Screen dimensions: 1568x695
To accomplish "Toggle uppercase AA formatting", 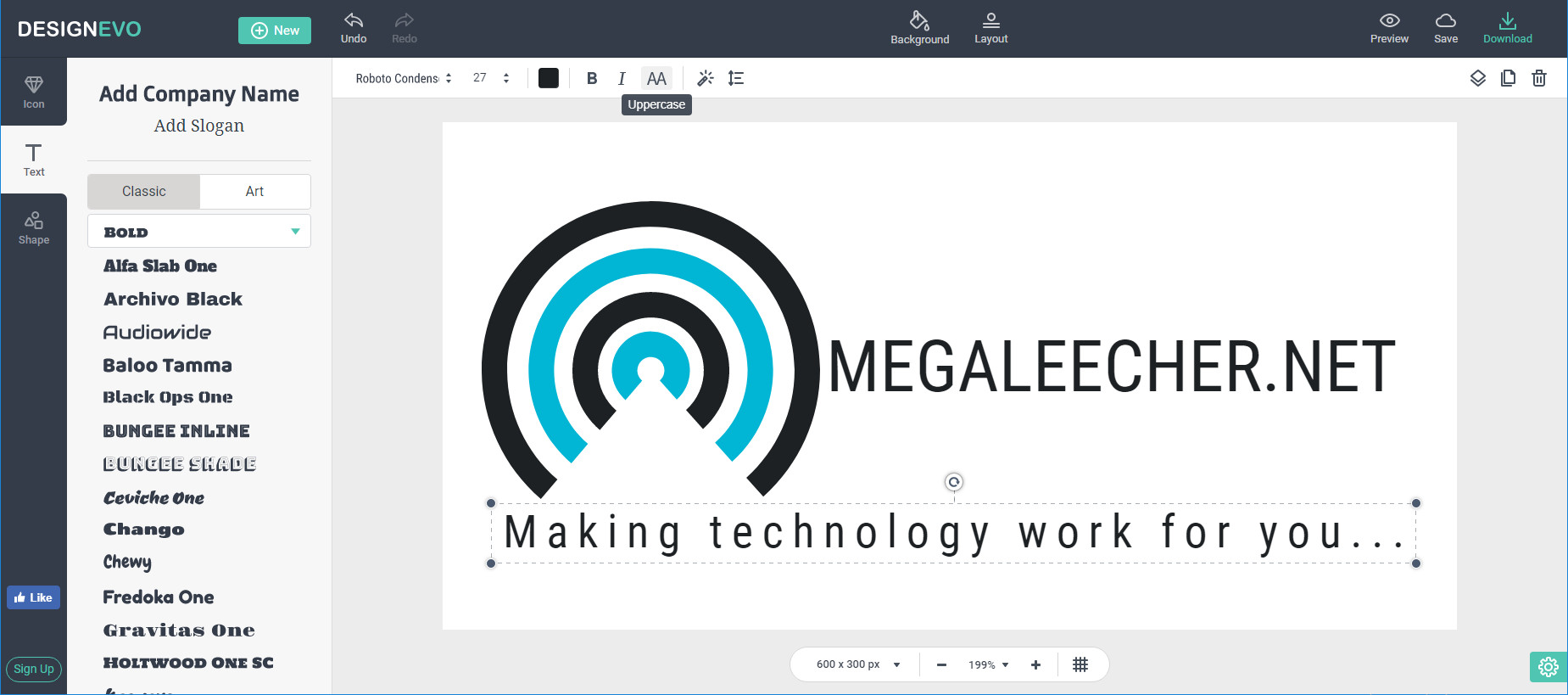I will [x=656, y=78].
